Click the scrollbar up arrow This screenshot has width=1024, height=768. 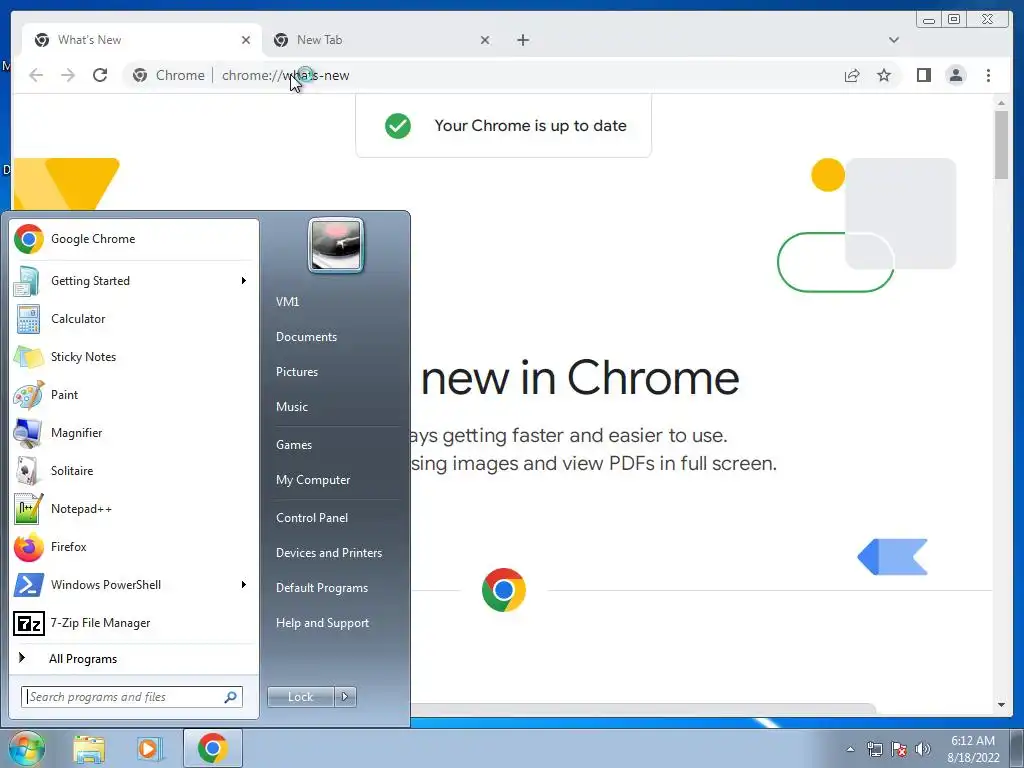coord(1001,103)
